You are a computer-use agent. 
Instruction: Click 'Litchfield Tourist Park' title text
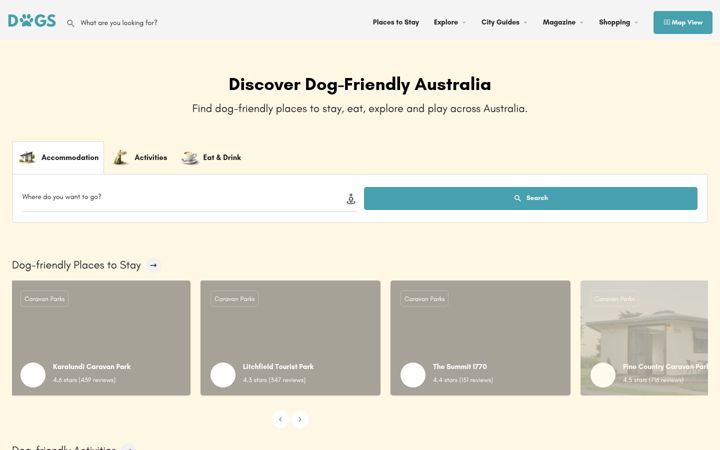278,366
